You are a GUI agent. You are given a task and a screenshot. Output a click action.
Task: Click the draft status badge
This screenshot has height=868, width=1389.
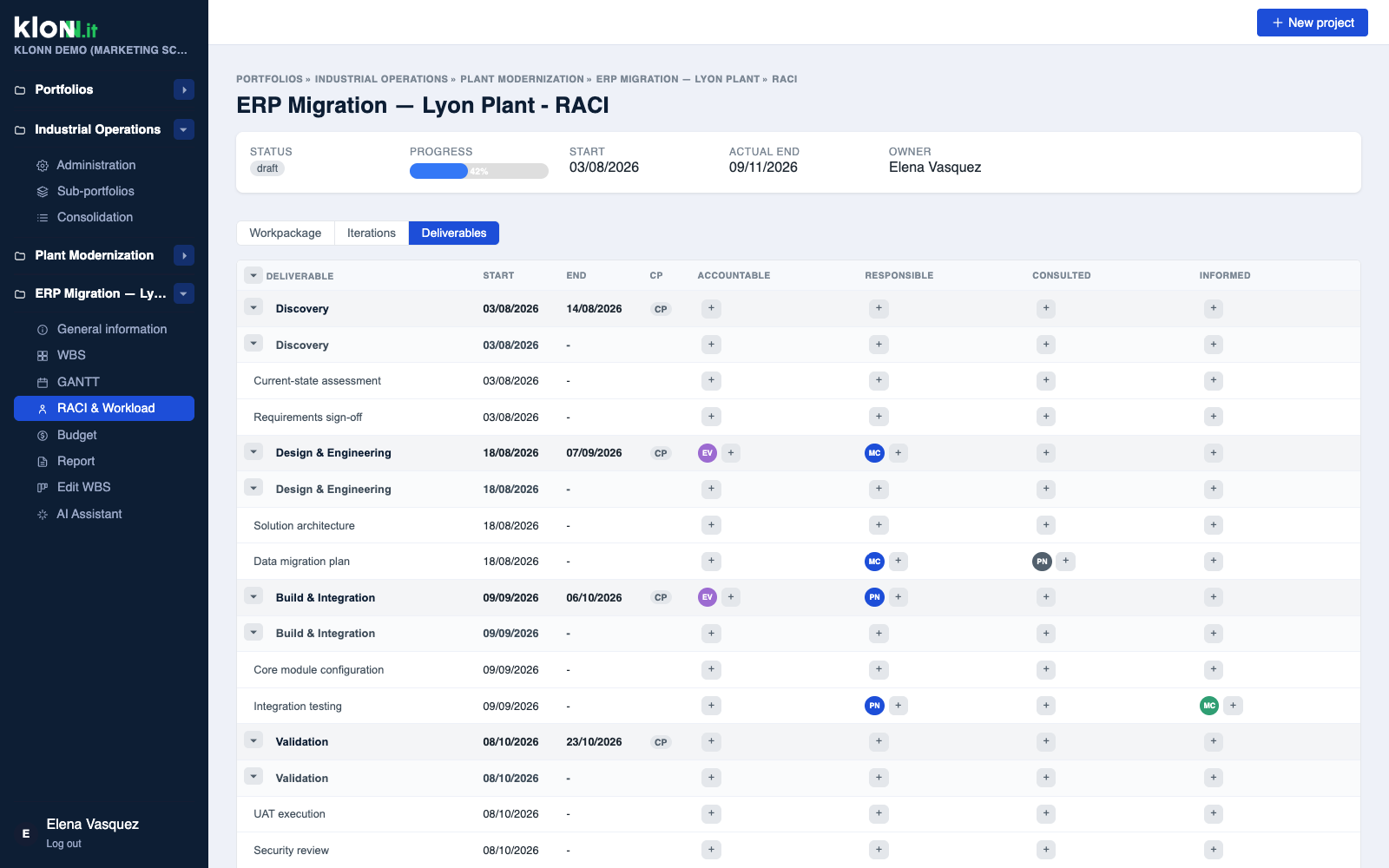click(x=267, y=168)
